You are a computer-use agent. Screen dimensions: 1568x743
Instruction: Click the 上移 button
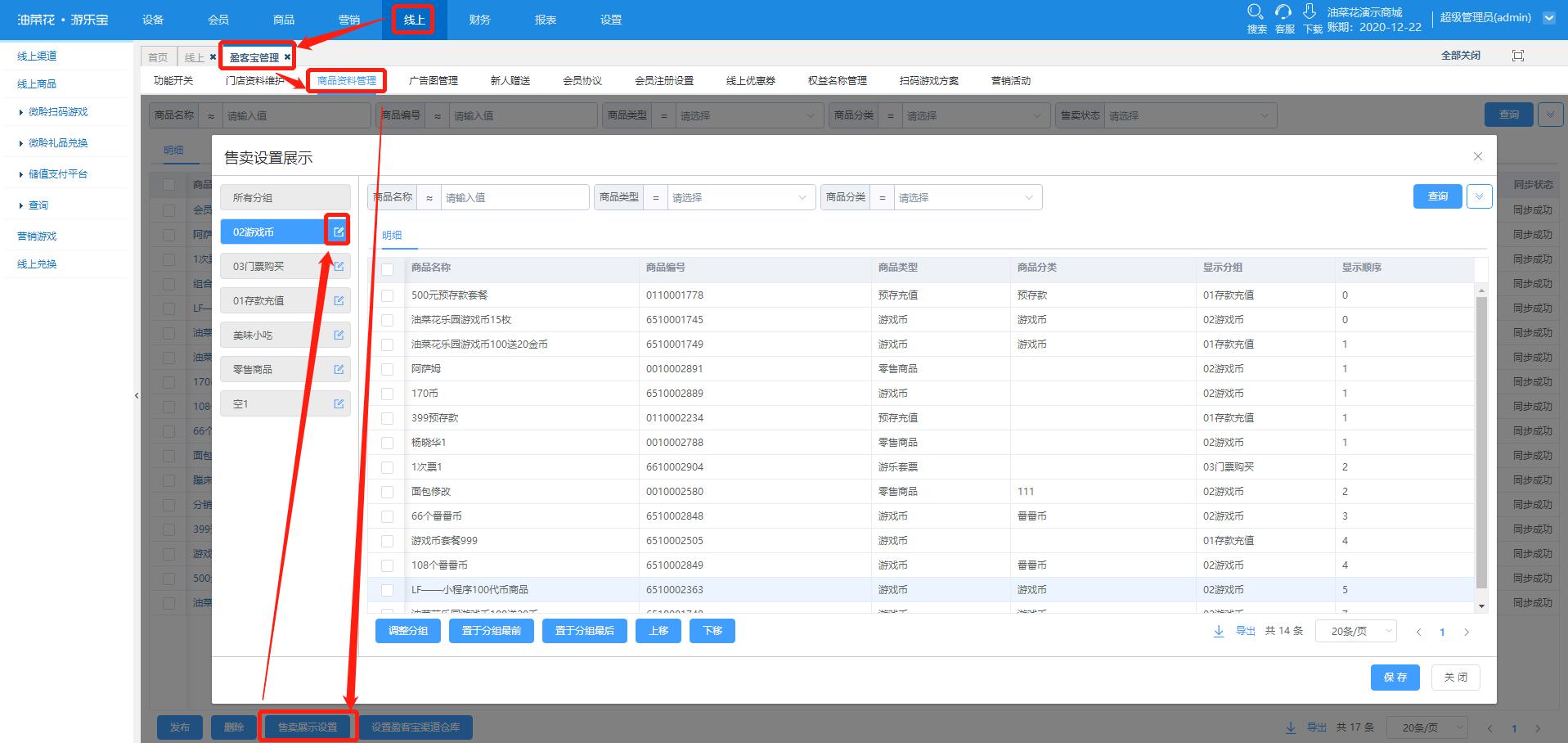tap(658, 631)
